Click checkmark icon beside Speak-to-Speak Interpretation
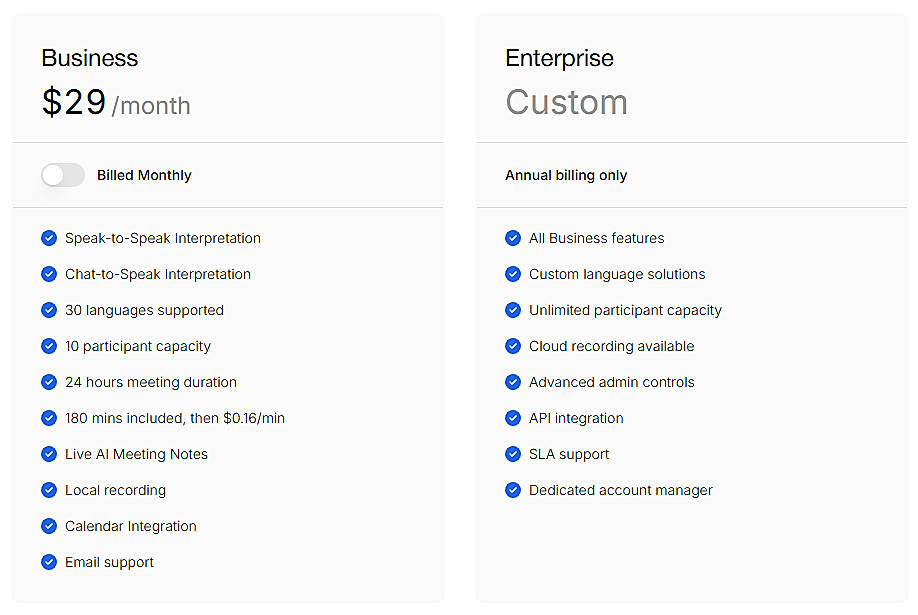This screenshot has width=918, height=615. tap(49, 238)
